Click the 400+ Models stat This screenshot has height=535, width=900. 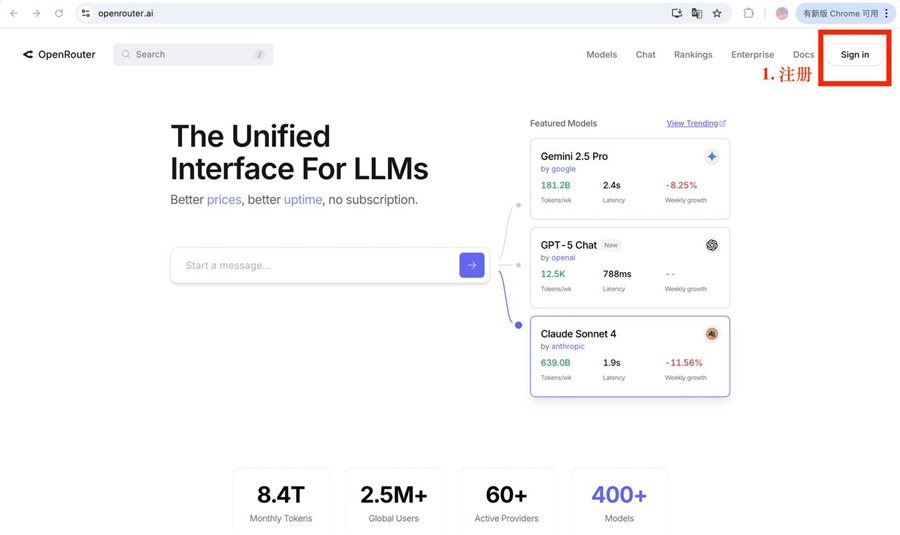point(619,503)
